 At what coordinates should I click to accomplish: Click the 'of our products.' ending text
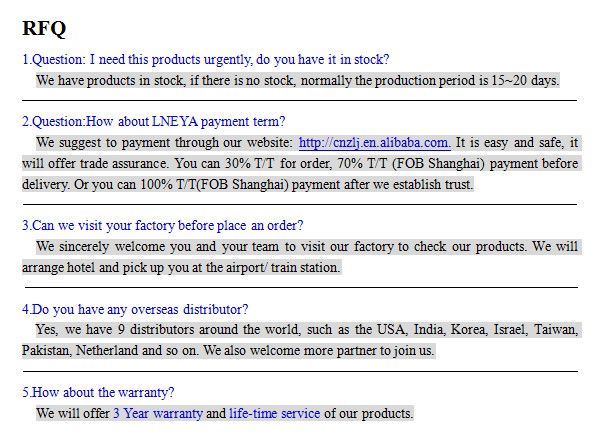pos(369,414)
